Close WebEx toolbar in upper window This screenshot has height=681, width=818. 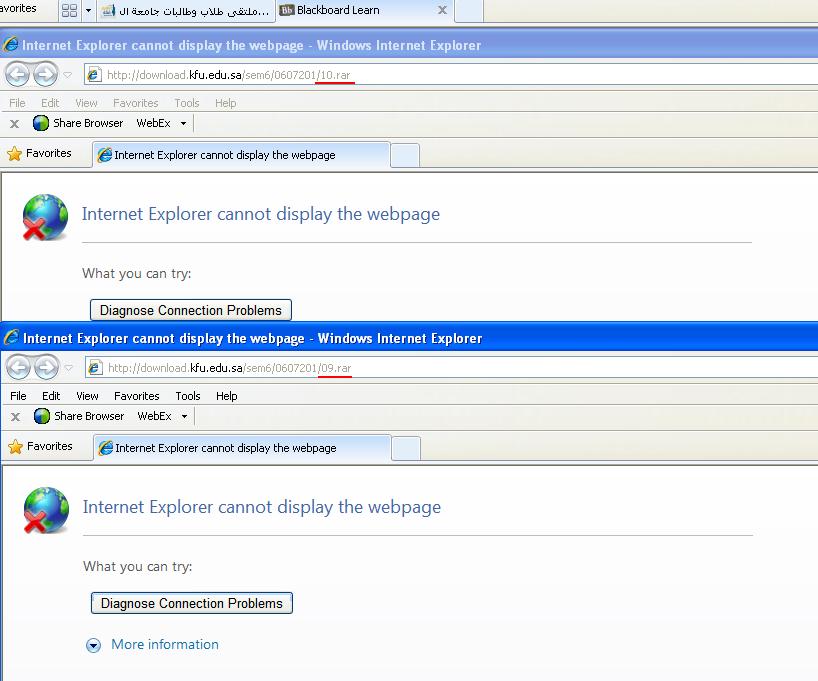(15, 124)
